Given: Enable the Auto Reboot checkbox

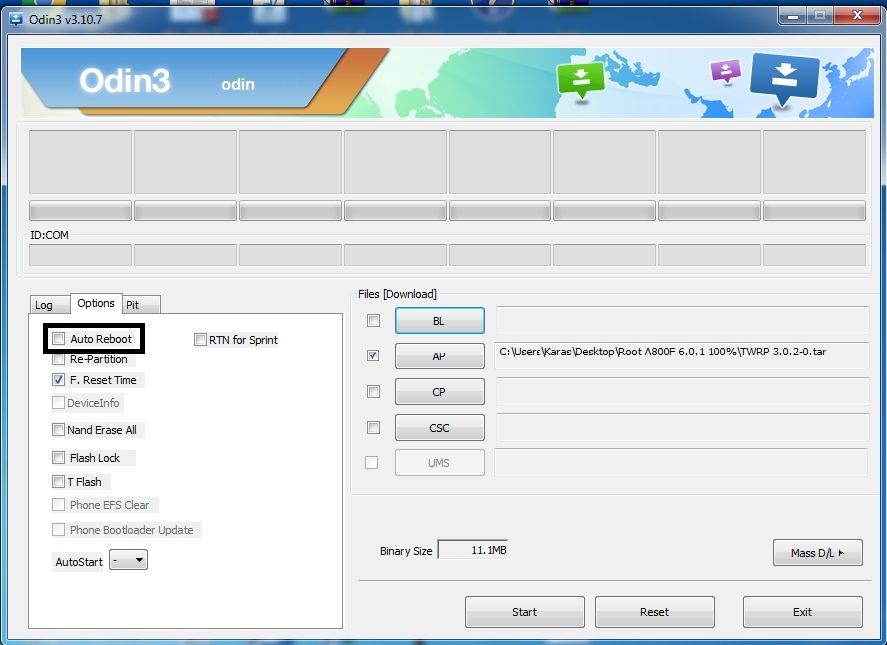Looking at the screenshot, I should click(x=58, y=339).
